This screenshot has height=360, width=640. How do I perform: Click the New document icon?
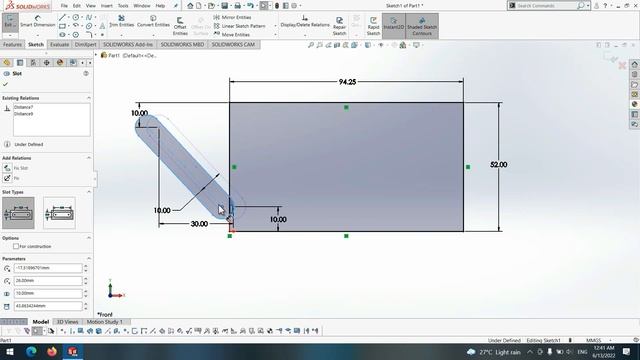click(x=199, y=6)
